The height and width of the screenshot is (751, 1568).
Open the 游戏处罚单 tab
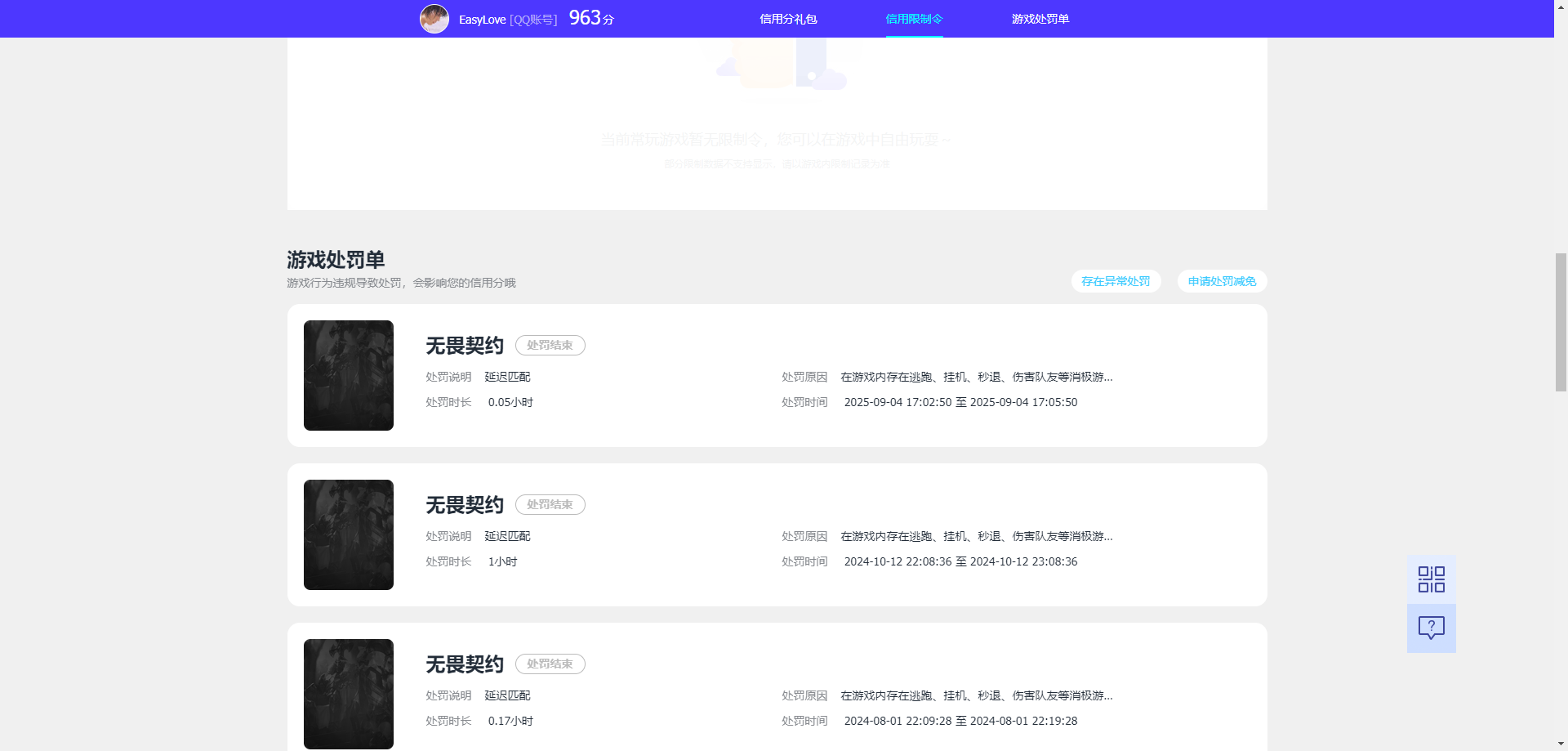pos(1040,18)
